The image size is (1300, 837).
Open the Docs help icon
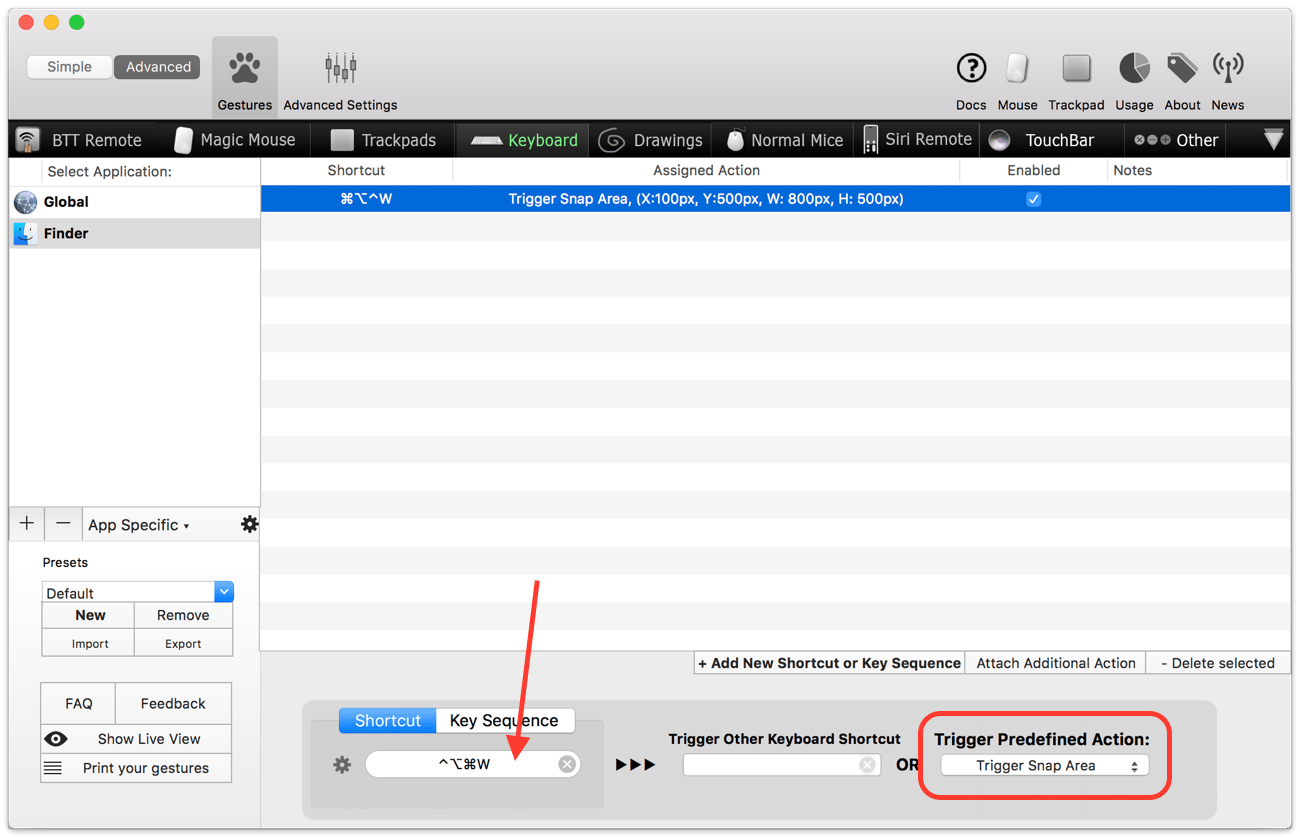click(971, 68)
